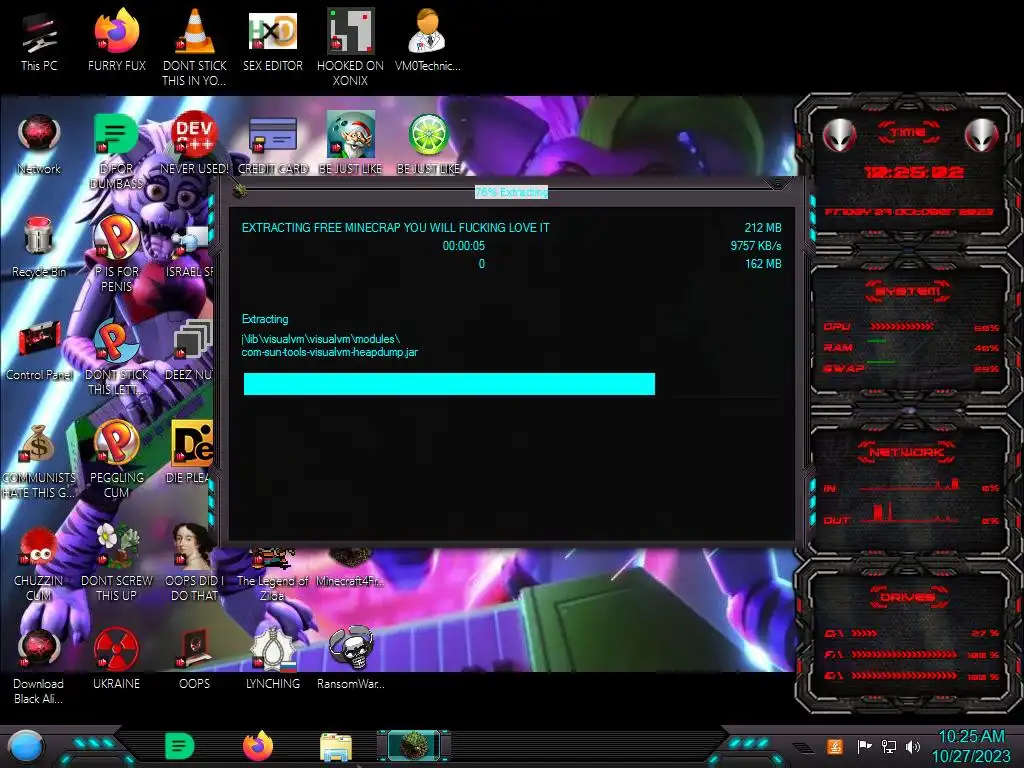Open the CREDIT CARD desktop shortcut
This screenshot has height=768, width=1024.
coord(273,144)
